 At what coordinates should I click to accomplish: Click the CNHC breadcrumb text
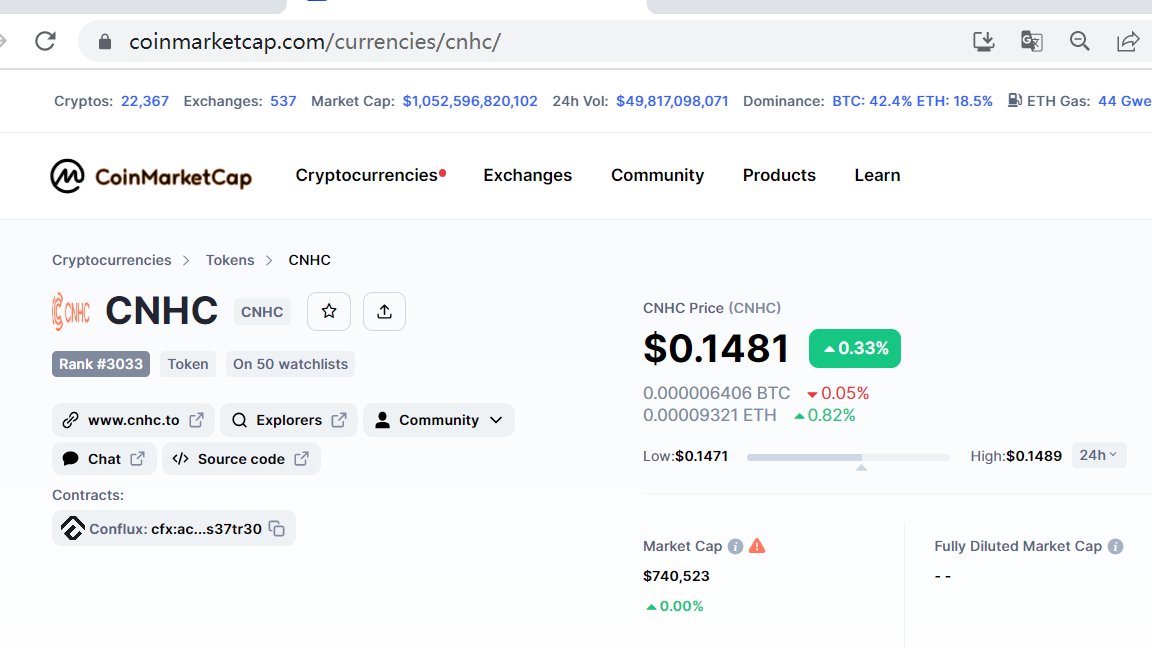pos(309,260)
